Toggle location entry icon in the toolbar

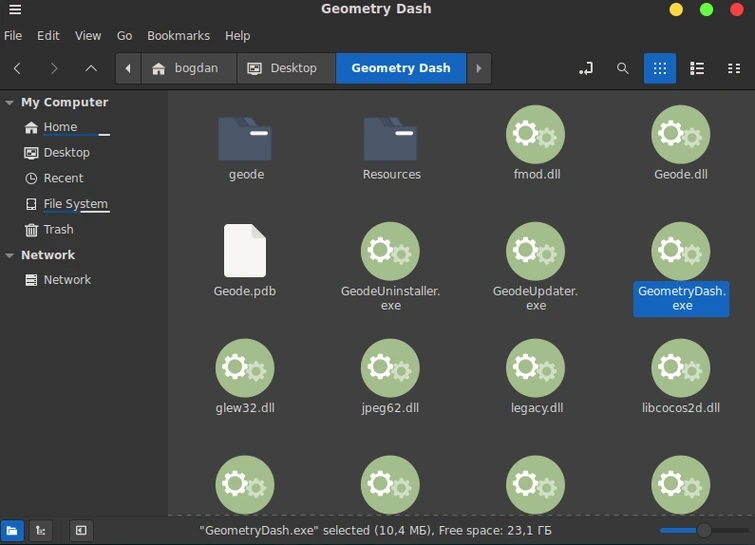click(x=586, y=68)
